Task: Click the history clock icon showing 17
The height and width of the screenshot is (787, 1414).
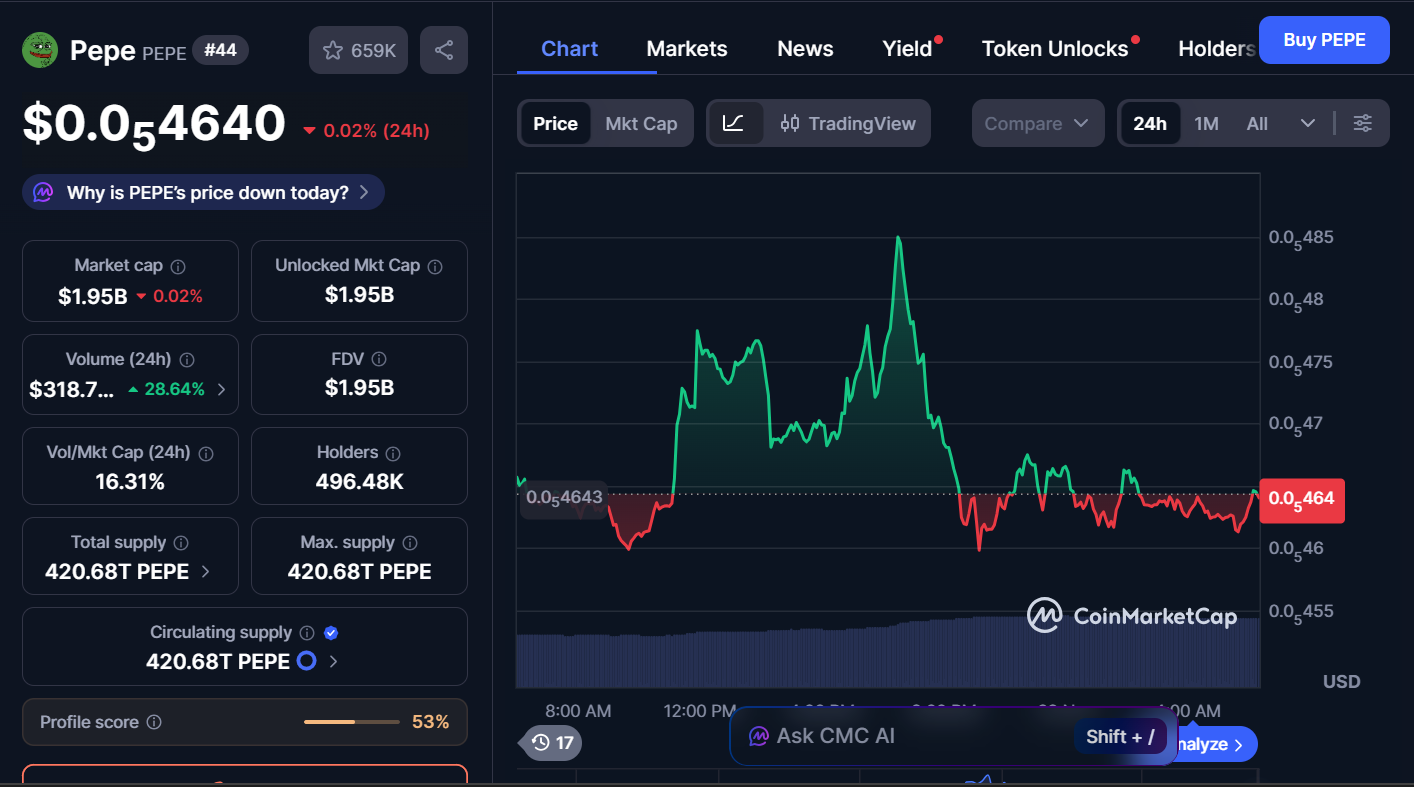Action: click(549, 743)
